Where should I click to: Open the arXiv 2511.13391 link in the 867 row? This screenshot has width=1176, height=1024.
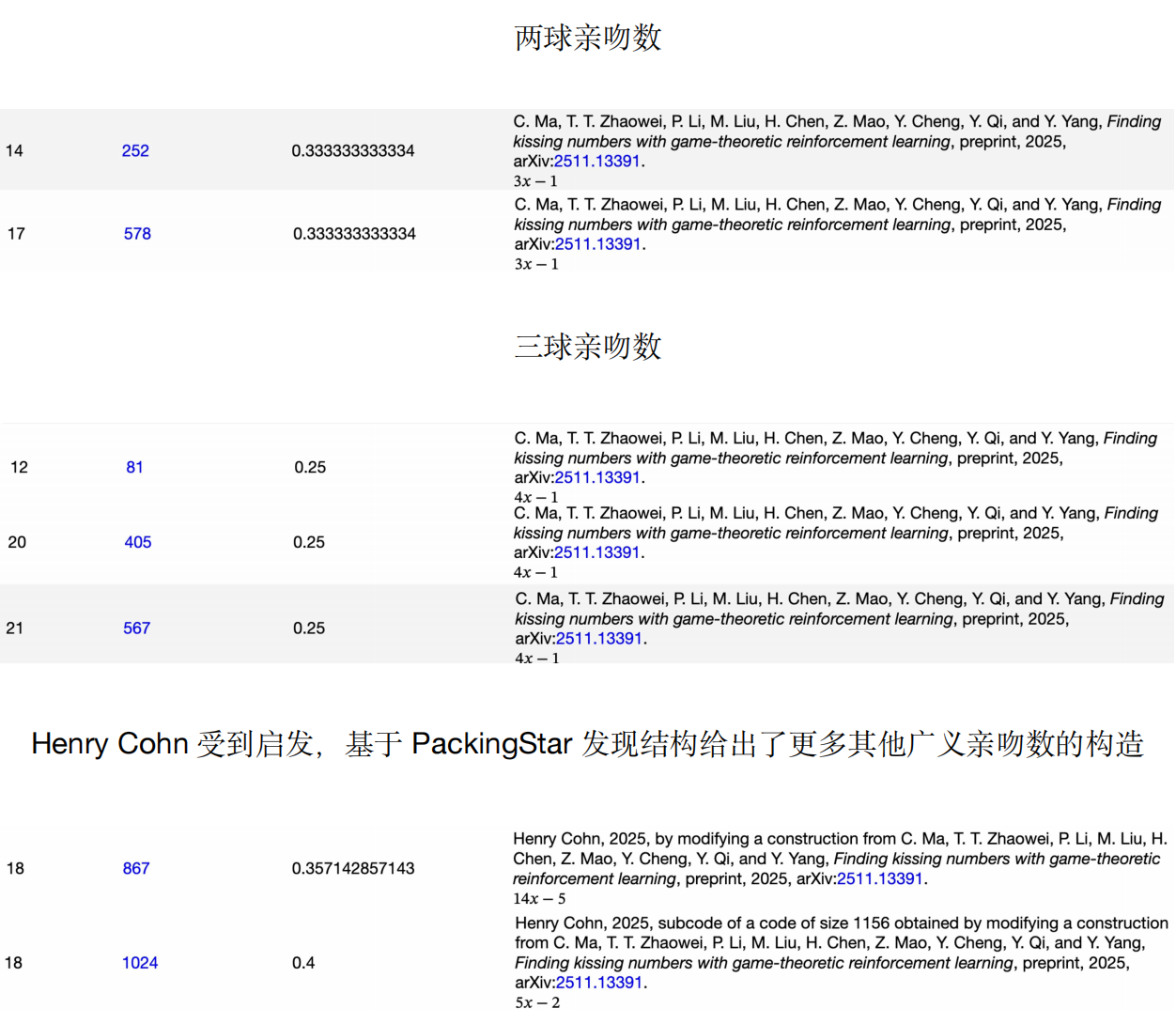[879, 879]
